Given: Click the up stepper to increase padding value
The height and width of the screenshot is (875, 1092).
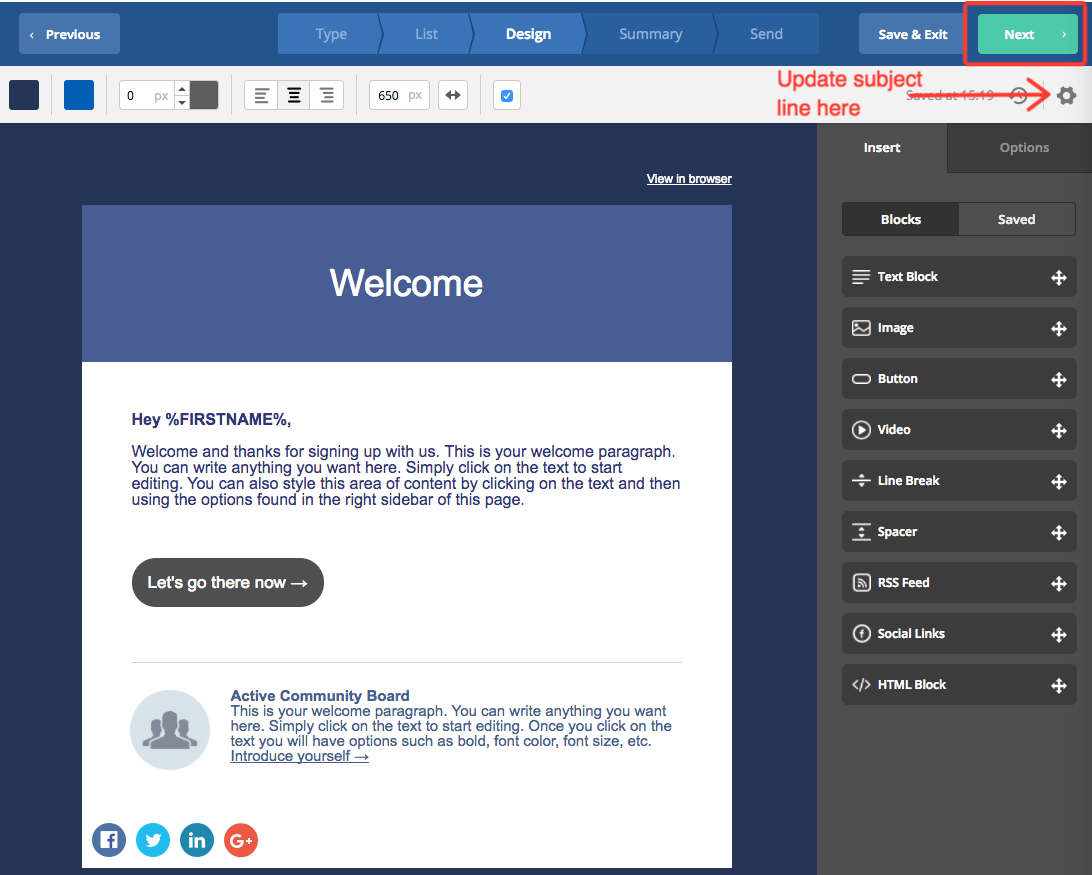Looking at the screenshot, I should point(181,88).
